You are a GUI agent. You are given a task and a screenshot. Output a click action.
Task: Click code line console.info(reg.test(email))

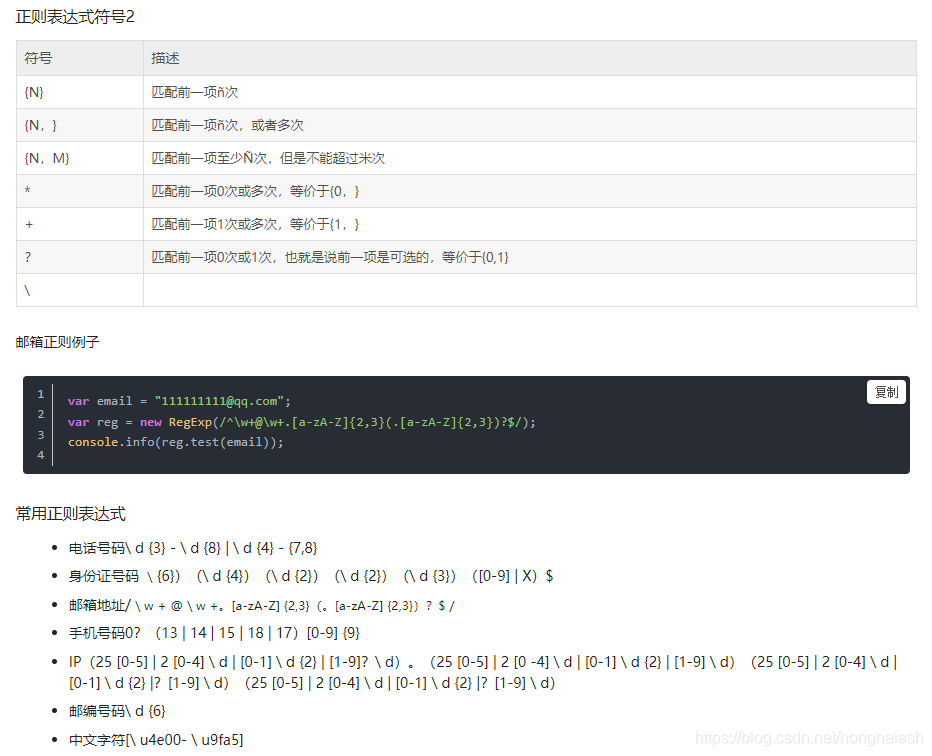tap(175, 442)
